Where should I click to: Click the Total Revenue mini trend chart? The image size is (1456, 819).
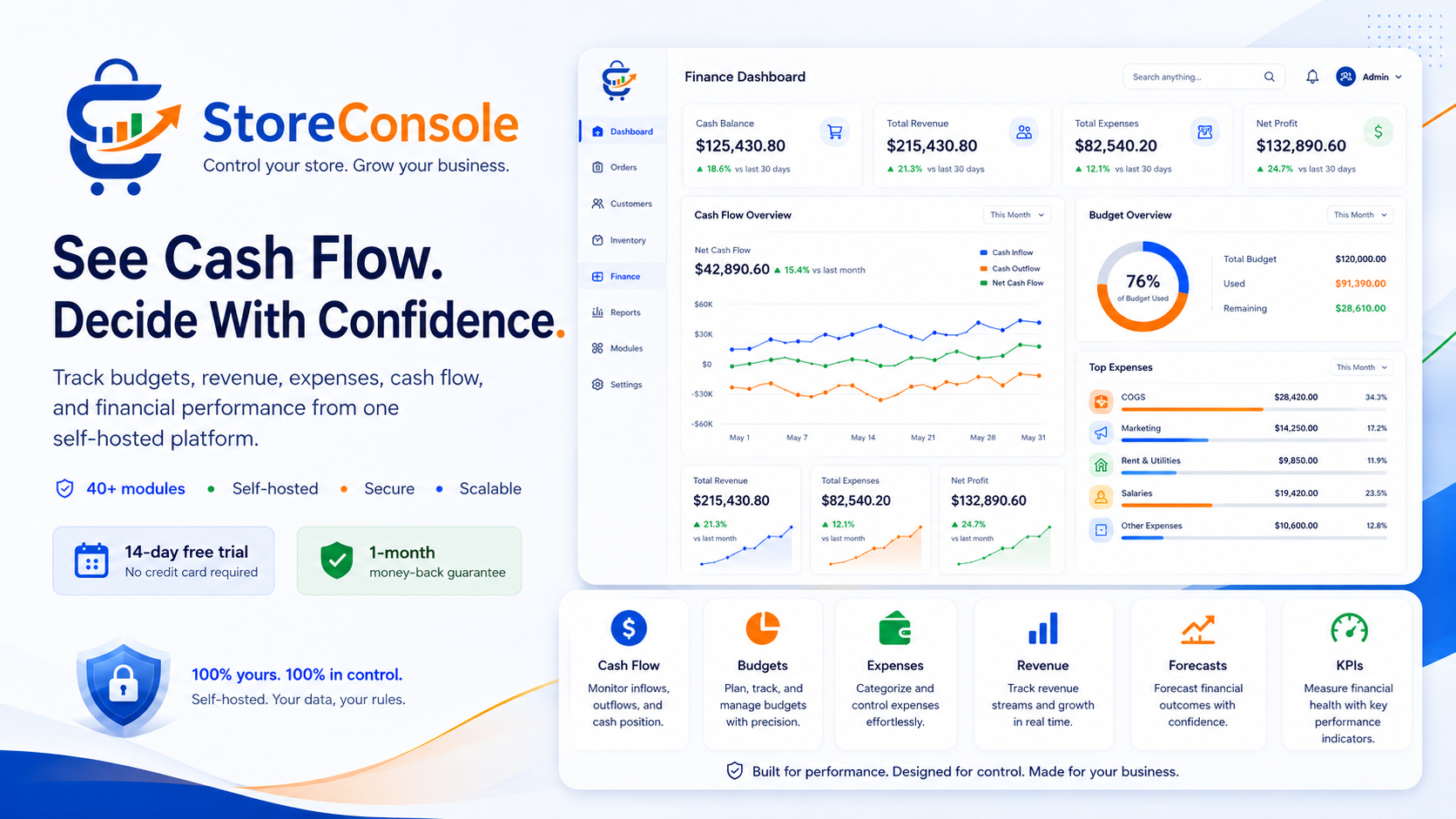point(746,547)
